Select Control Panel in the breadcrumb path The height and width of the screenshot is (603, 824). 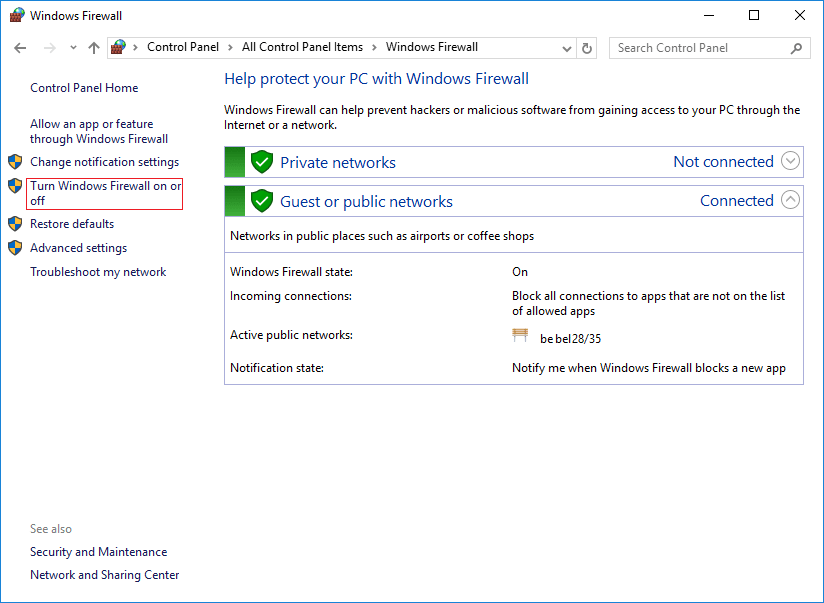(183, 47)
